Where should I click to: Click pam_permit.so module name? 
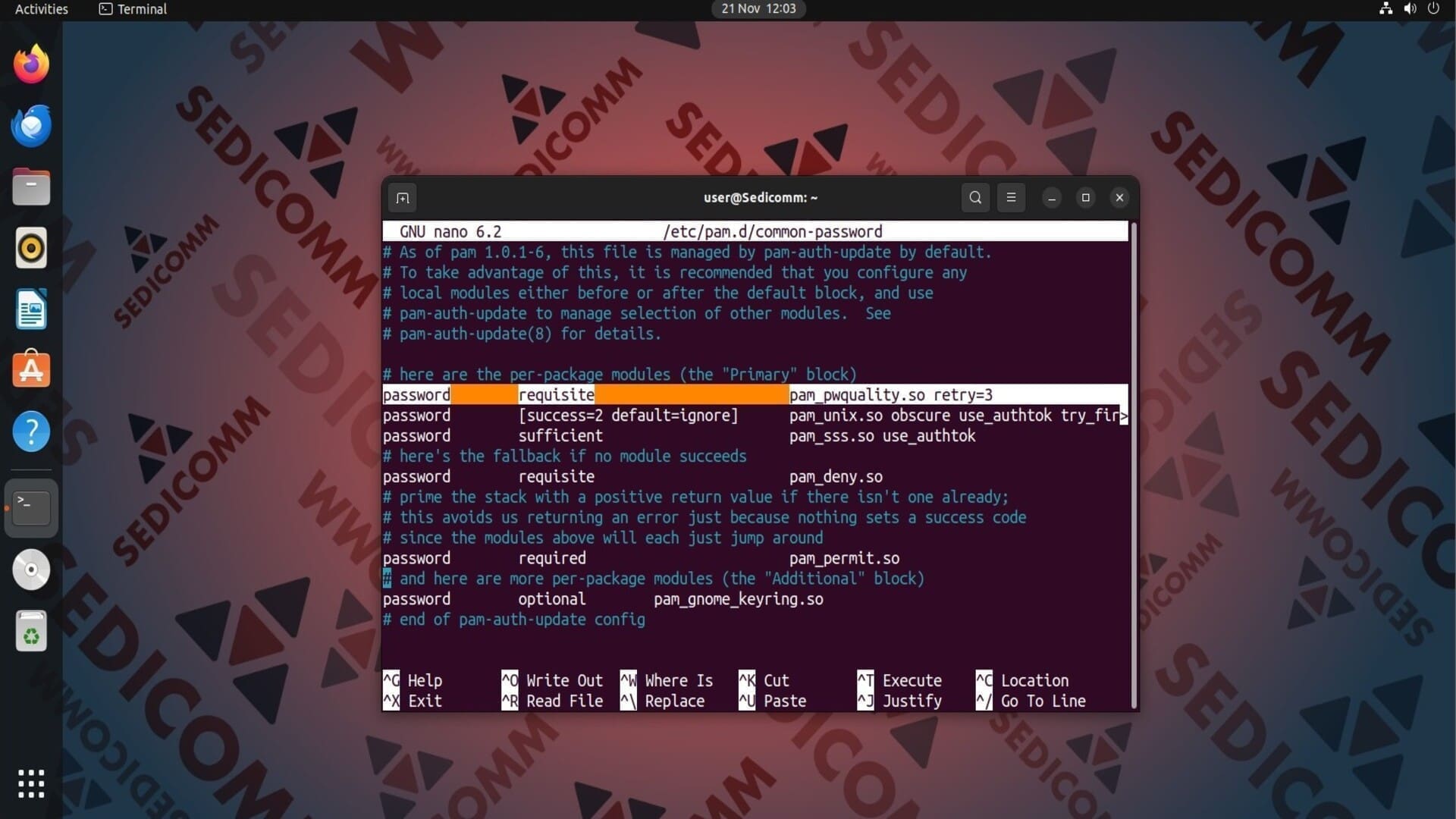click(845, 558)
